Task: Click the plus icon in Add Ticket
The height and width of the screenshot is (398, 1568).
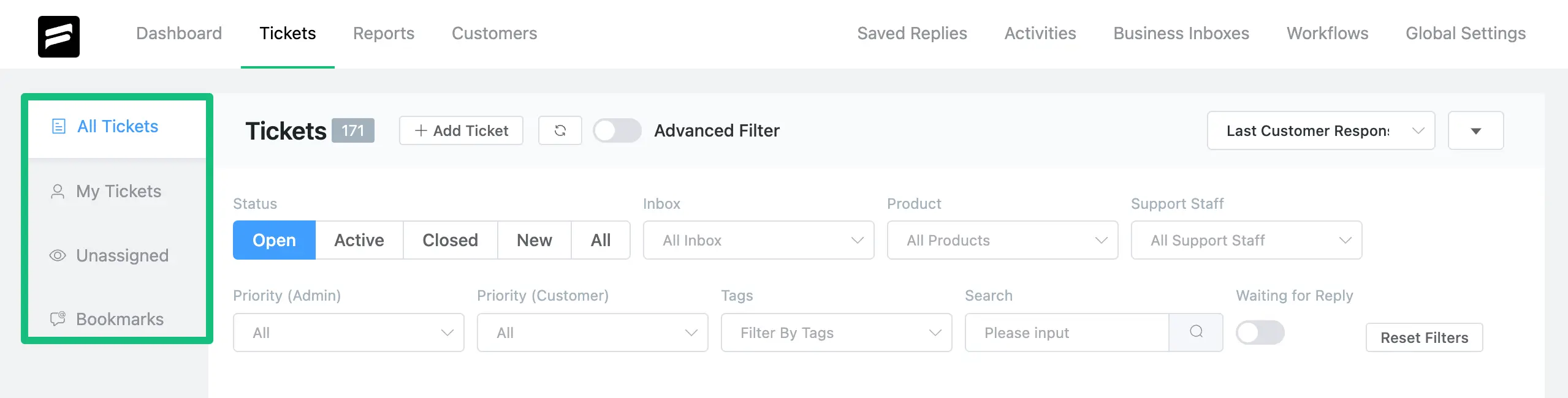Action: pyautogui.click(x=421, y=130)
